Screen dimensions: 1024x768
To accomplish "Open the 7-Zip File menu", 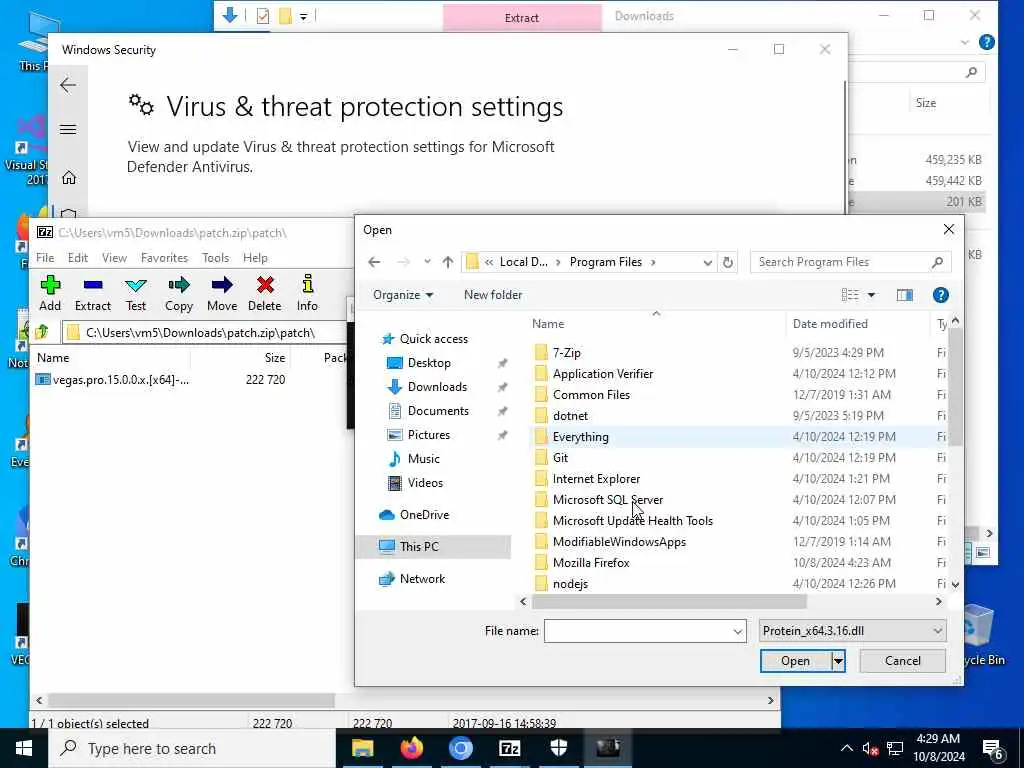I will pyautogui.click(x=45, y=258).
